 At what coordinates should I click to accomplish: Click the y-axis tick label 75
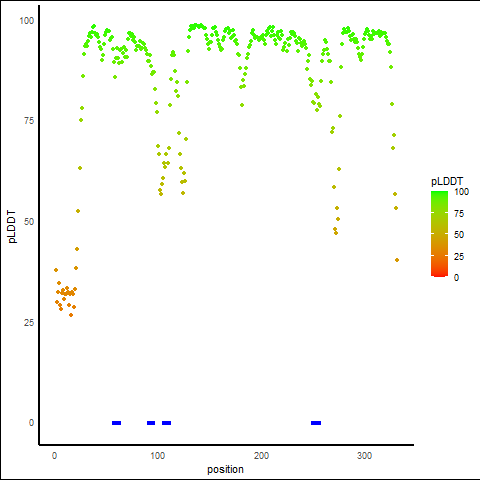click(x=29, y=121)
